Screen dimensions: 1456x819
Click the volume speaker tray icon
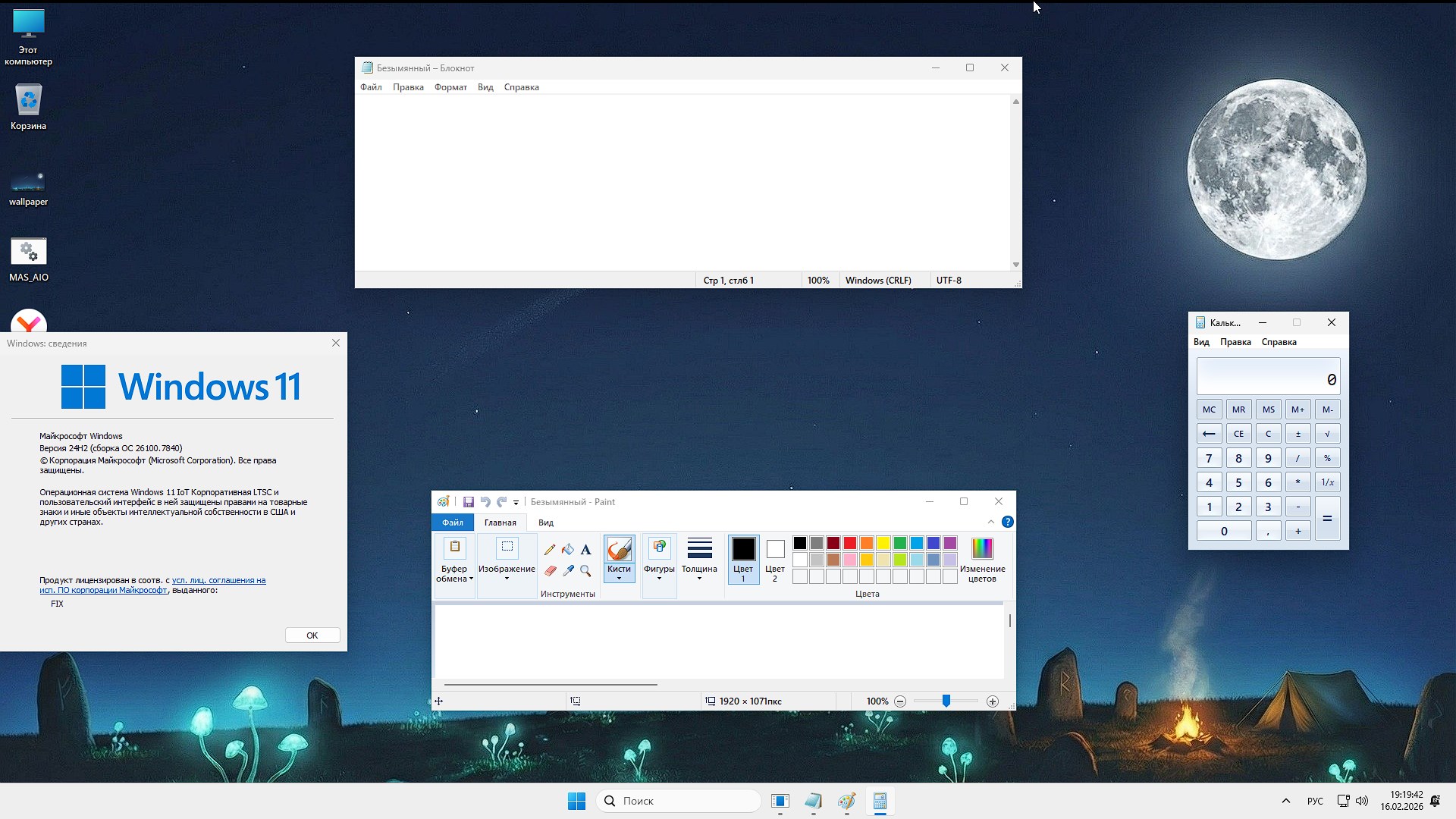coord(1362,801)
